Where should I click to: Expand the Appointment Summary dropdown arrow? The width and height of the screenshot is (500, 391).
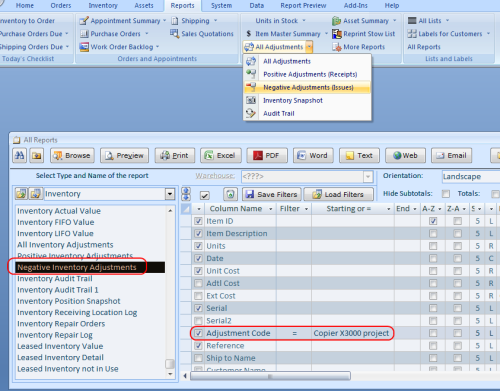(x=164, y=21)
